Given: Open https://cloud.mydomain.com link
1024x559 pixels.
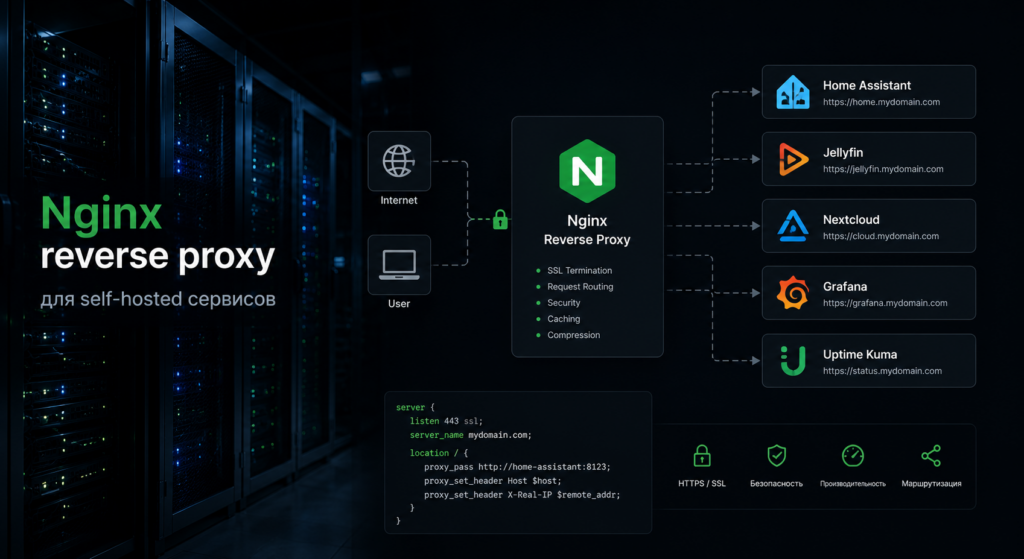Looking at the screenshot, I should [880, 236].
